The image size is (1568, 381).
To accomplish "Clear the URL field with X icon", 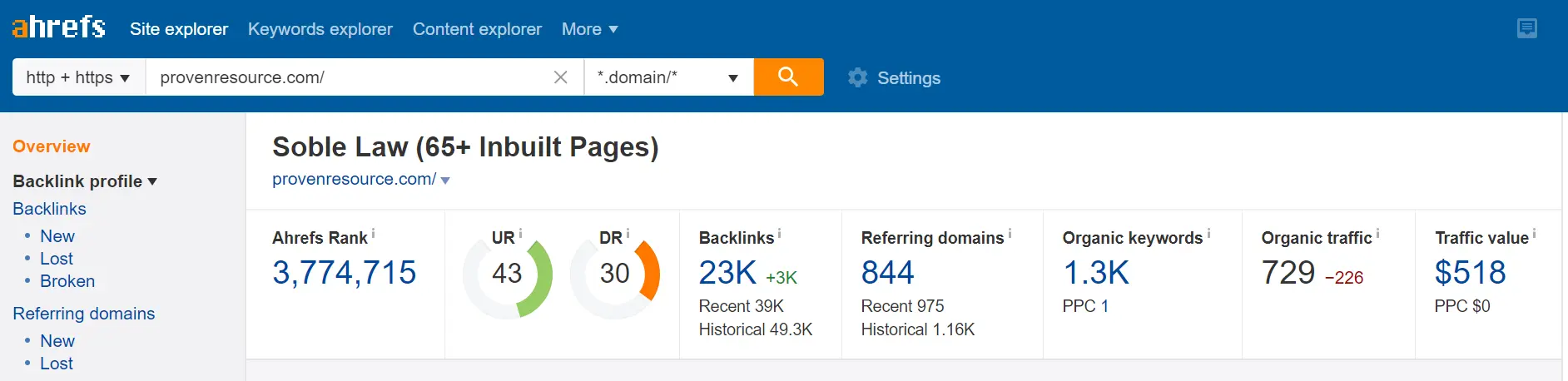I will (x=561, y=77).
